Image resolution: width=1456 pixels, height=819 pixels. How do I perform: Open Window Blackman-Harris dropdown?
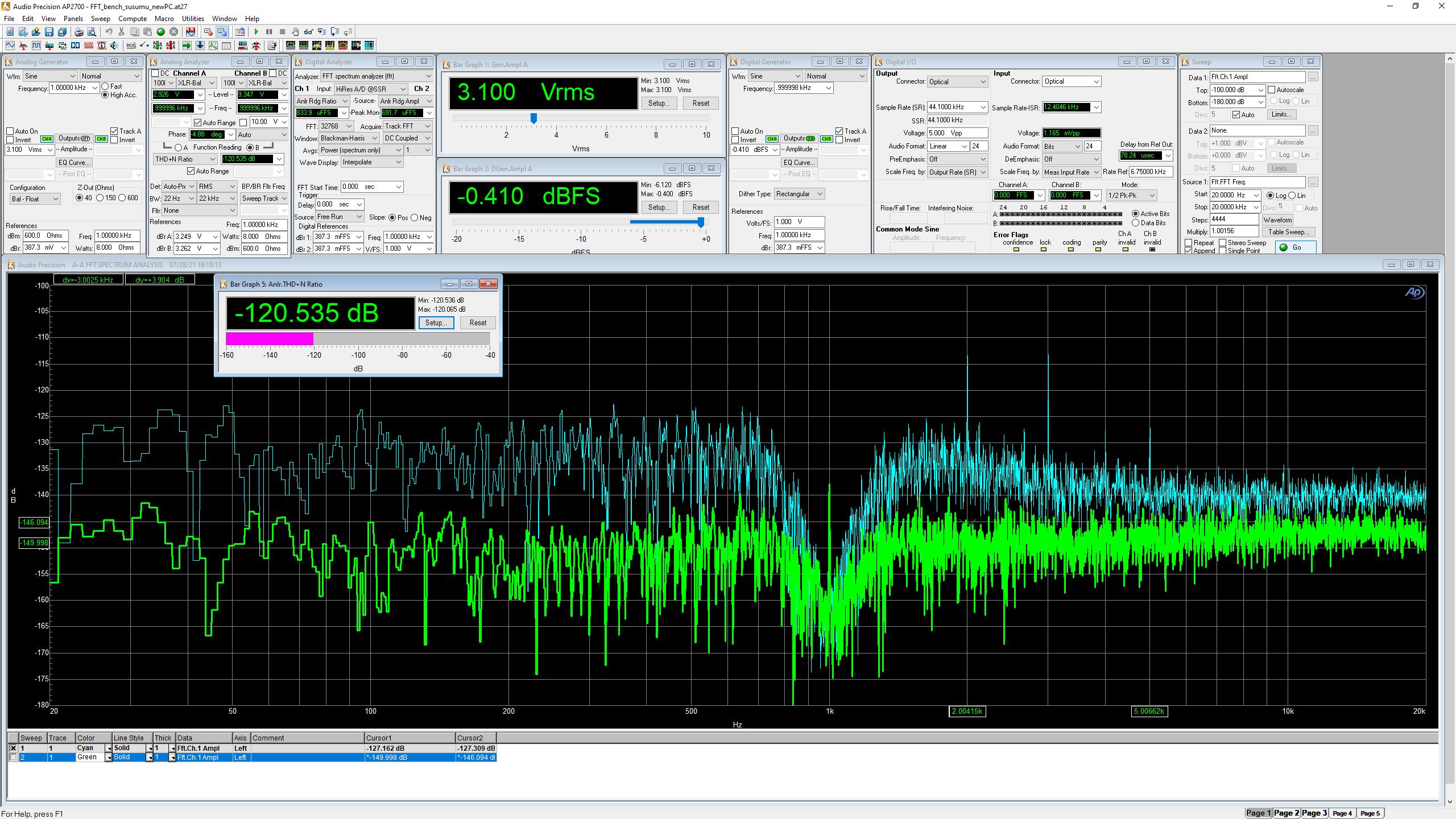(349, 138)
